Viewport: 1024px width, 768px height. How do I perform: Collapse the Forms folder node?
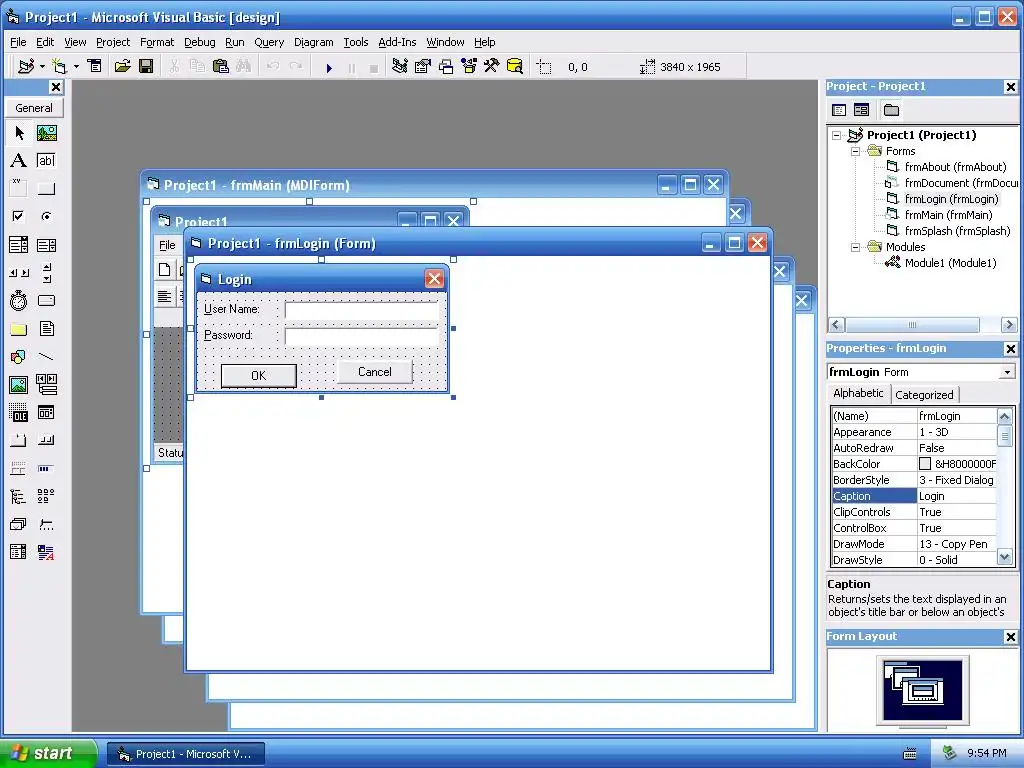[856, 152]
